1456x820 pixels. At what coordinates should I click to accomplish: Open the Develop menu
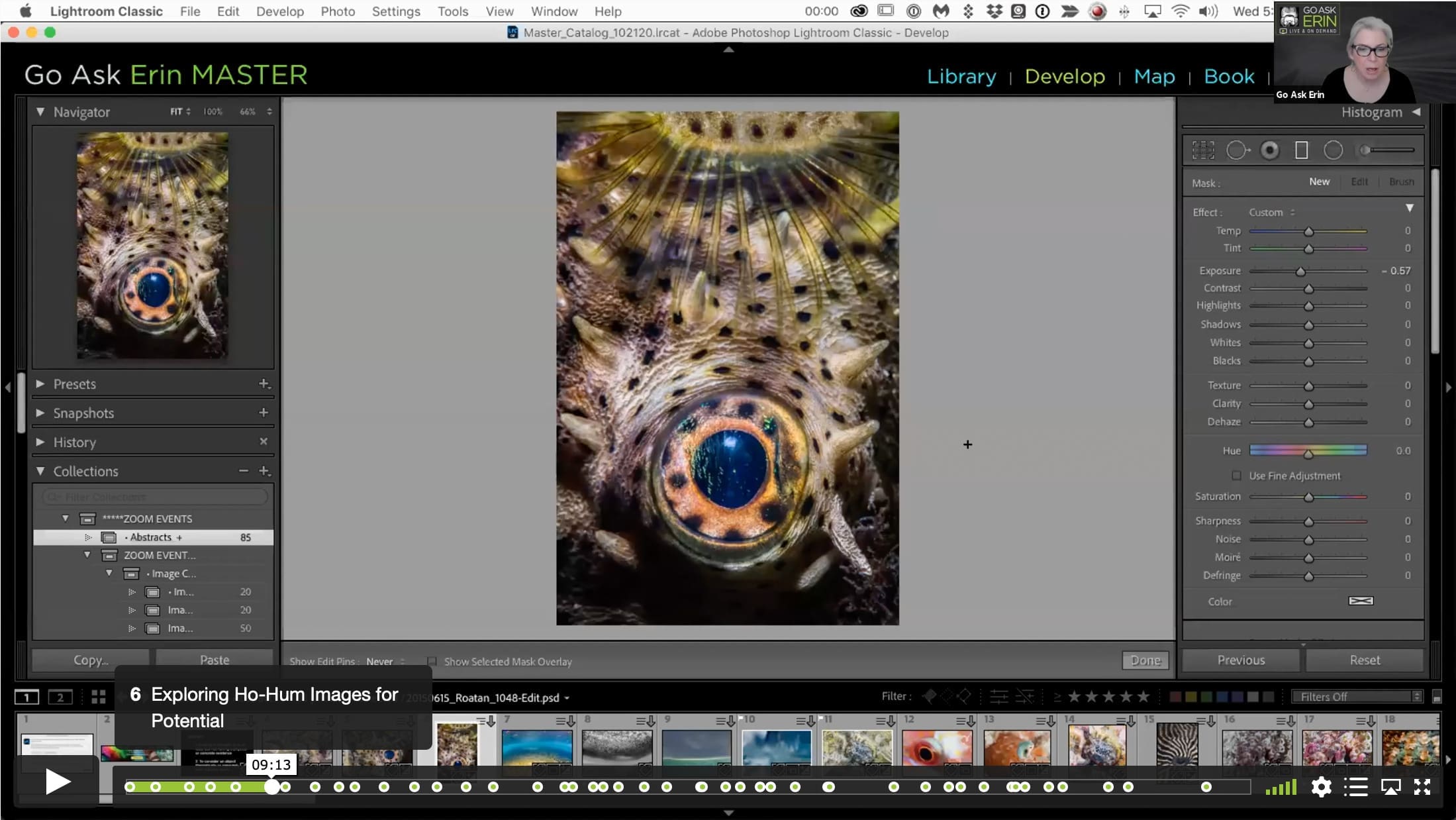point(280,11)
